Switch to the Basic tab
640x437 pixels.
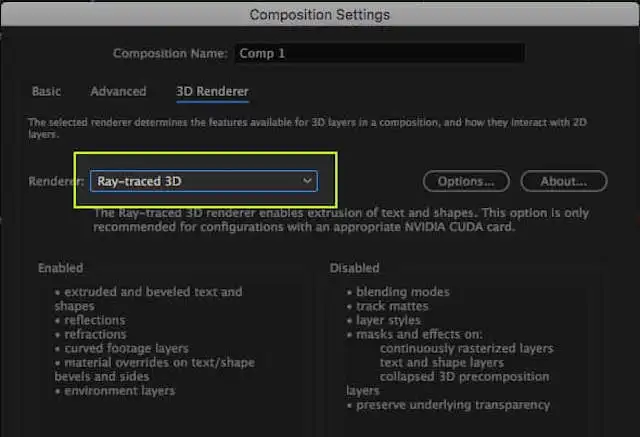[x=47, y=91]
